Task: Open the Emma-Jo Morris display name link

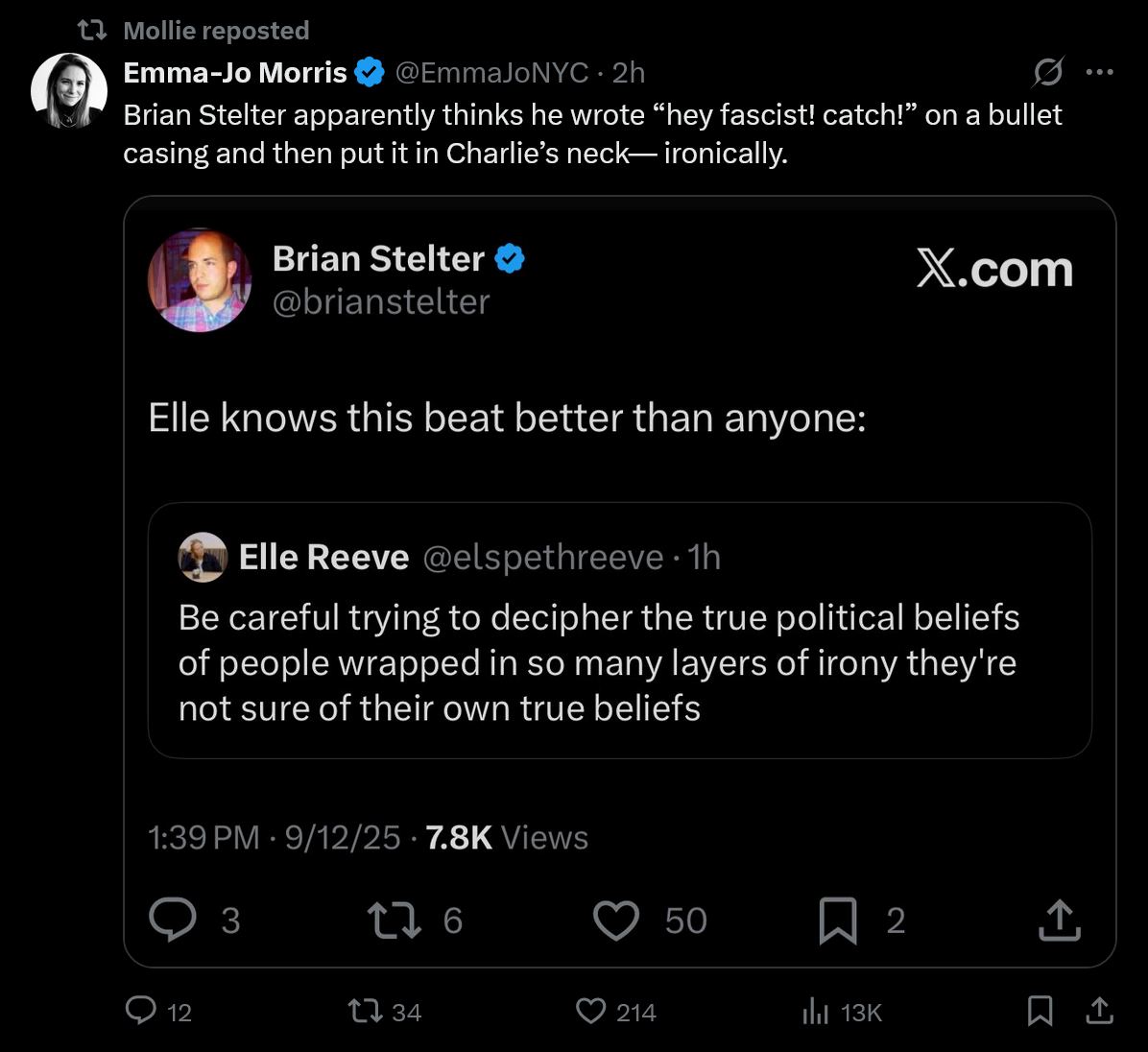Action: [x=235, y=72]
